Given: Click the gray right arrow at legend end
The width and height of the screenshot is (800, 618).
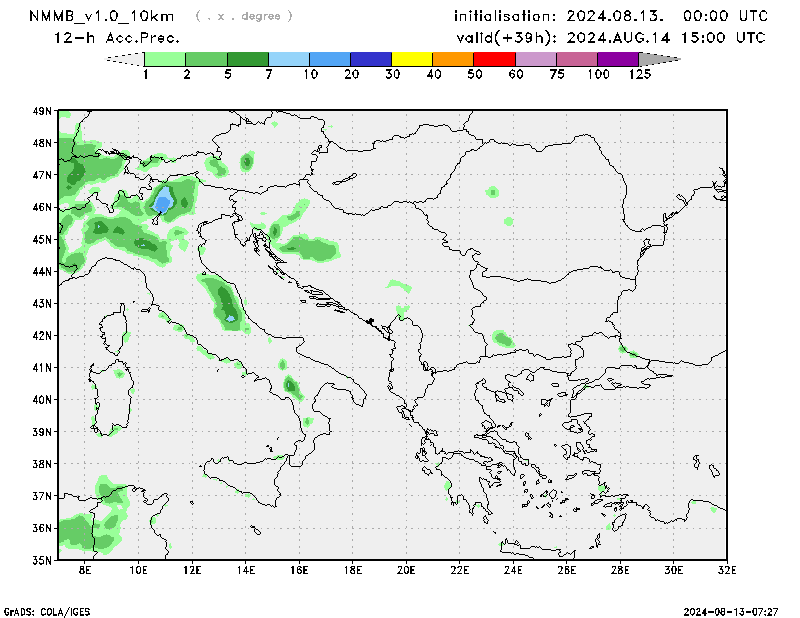Looking at the screenshot, I should coord(659,59).
